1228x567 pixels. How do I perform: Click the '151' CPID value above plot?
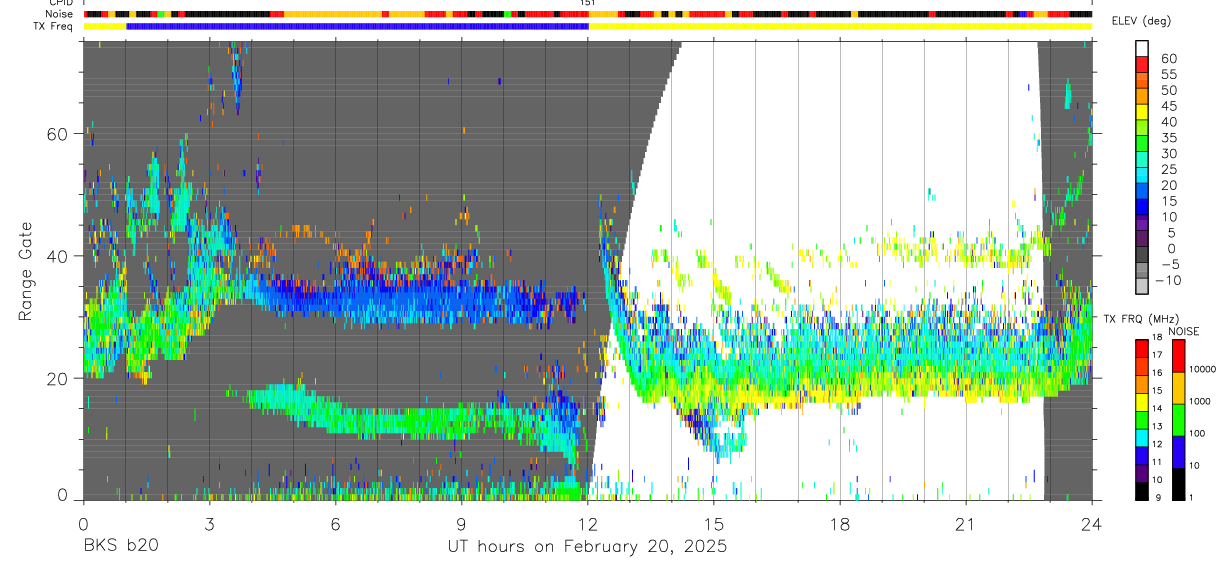[x=588, y=4]
